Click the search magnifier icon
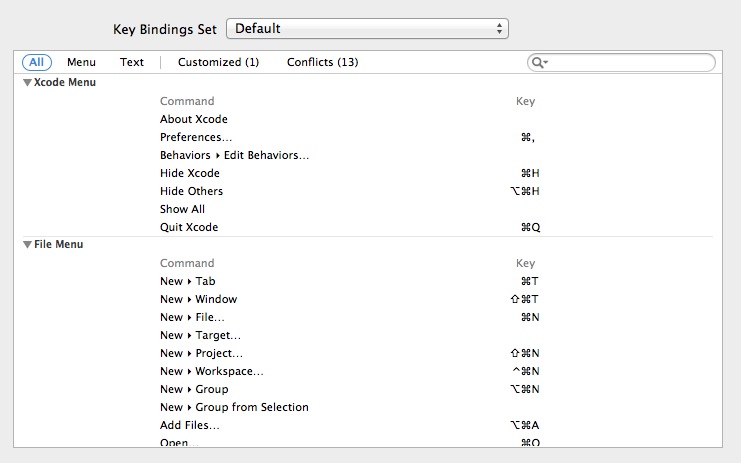This screenshot has height=463, width=741. 538,63
